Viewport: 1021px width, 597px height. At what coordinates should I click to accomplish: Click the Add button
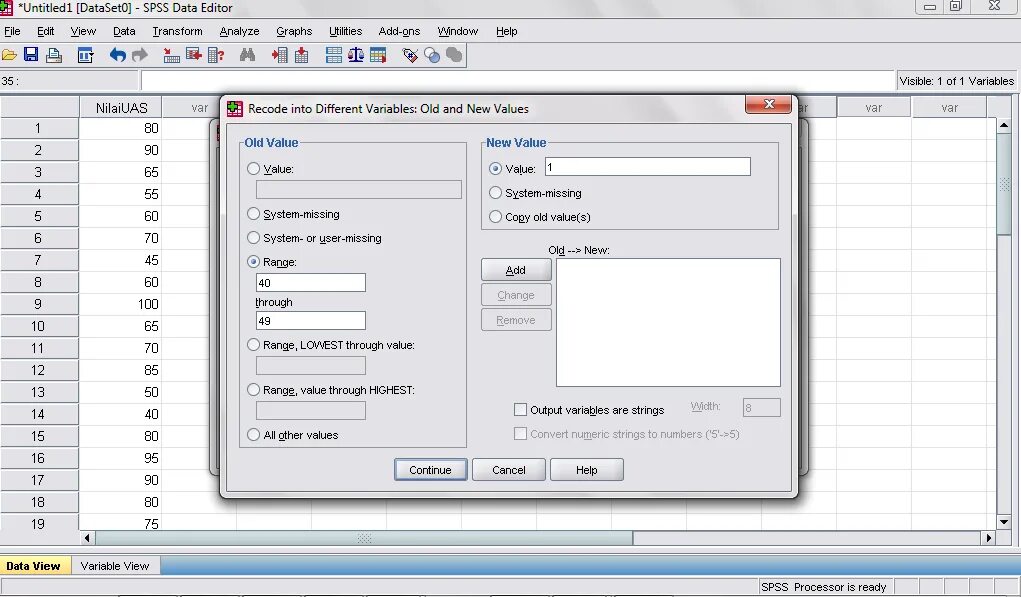point(516,270)
